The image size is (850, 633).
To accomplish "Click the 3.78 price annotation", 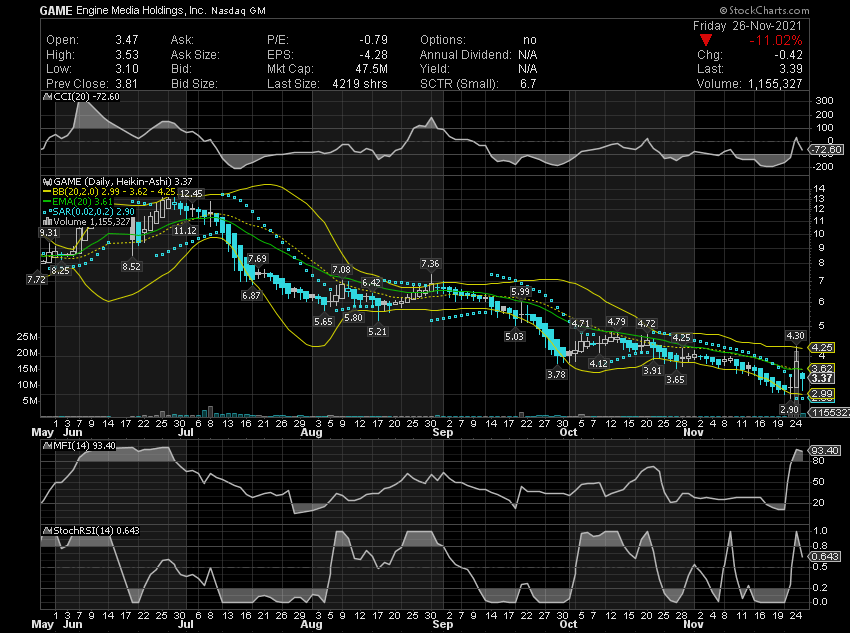I will pyautogui.click(x=556, y=374).
